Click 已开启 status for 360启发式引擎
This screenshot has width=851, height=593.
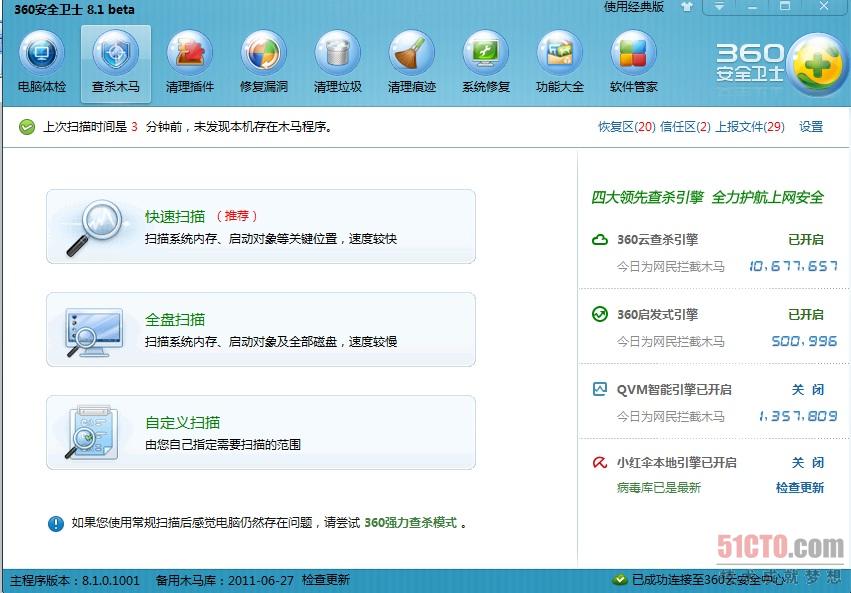click(806, 315)
